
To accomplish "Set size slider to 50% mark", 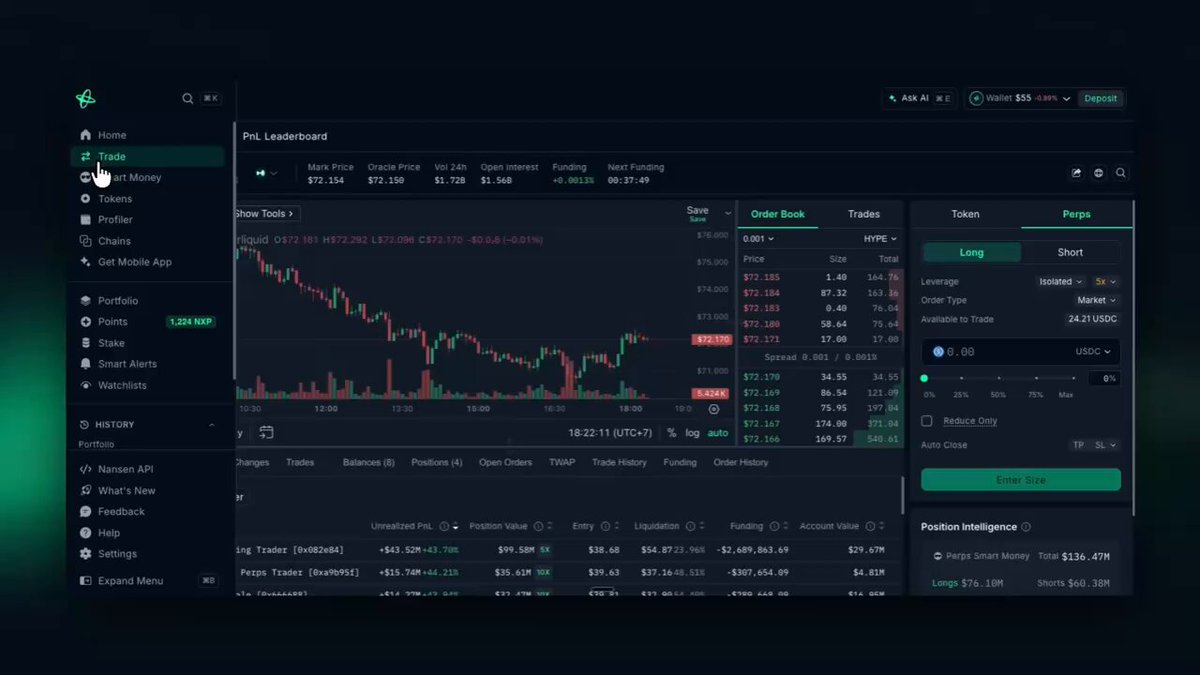I will coord(998,379).
